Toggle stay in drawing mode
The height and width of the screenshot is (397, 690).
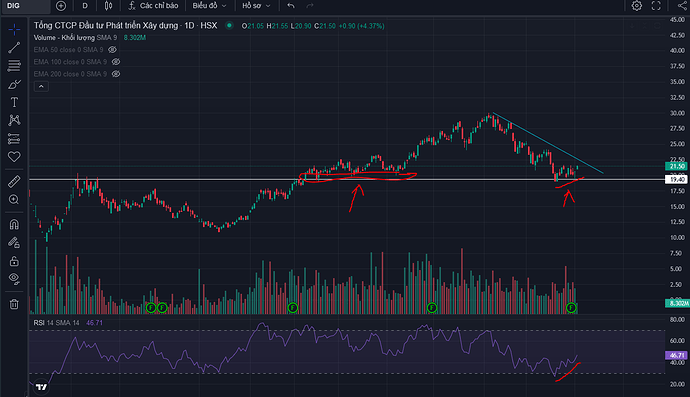(x=14, y=243)
